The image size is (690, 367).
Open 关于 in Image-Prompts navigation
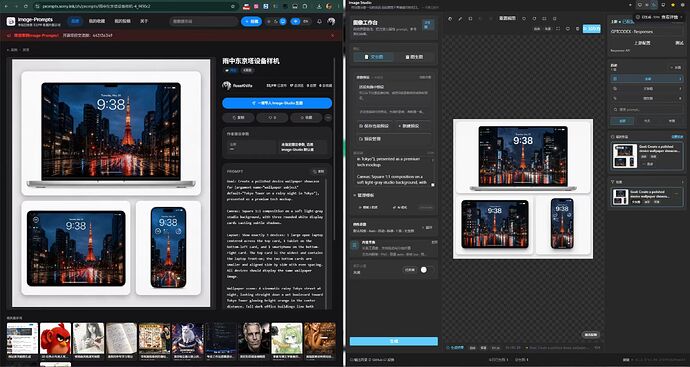(x=144, y=21)
